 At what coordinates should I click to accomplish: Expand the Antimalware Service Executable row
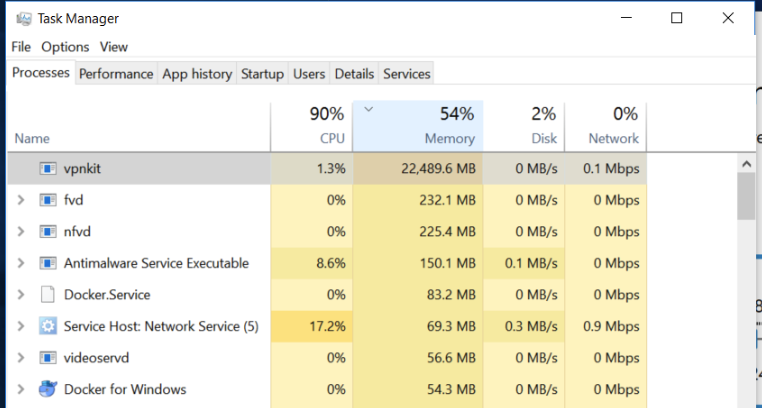(x=20, y=263)
